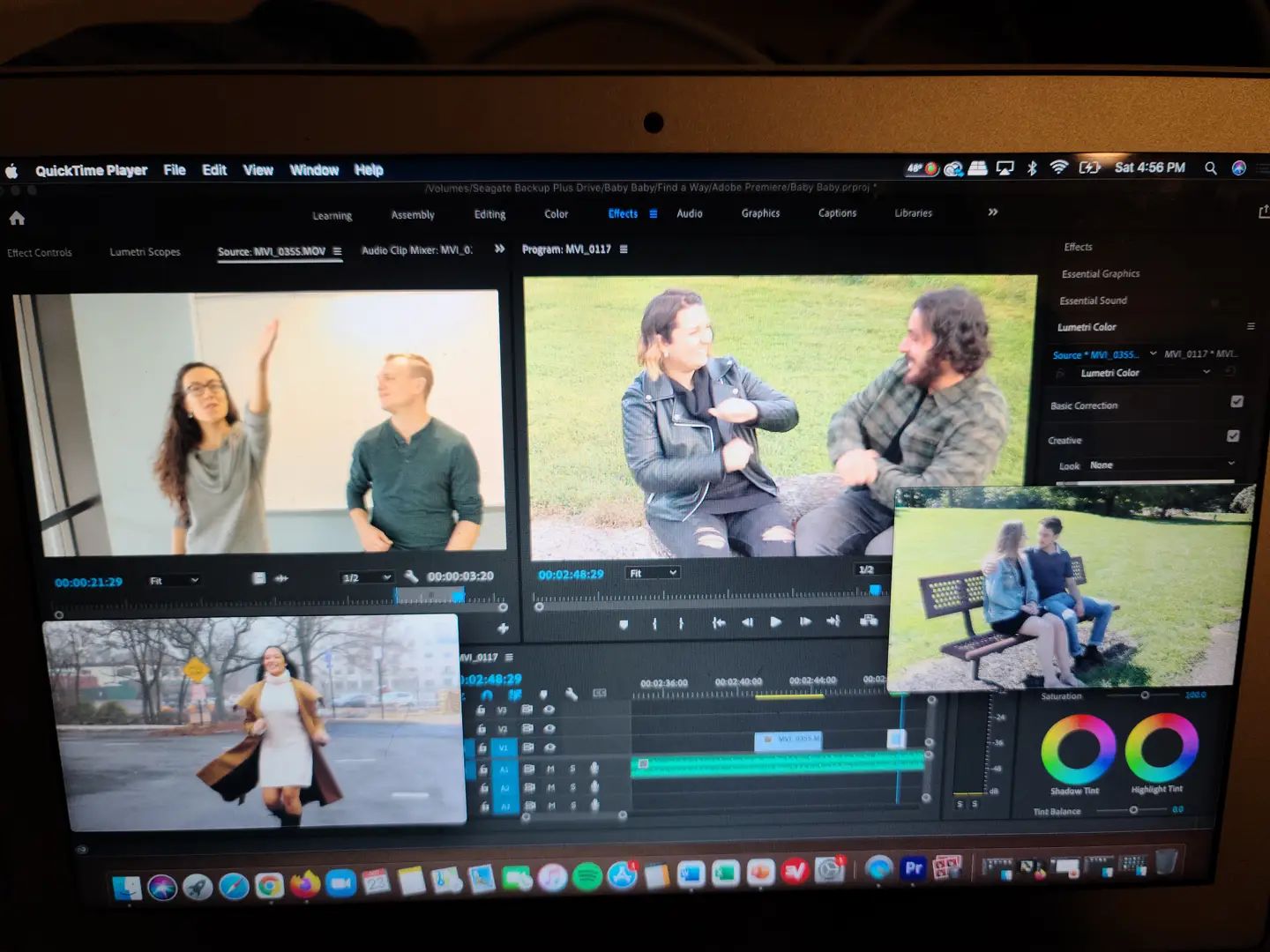
Task: Click the Go to In point icon
Action: [719, 622]
